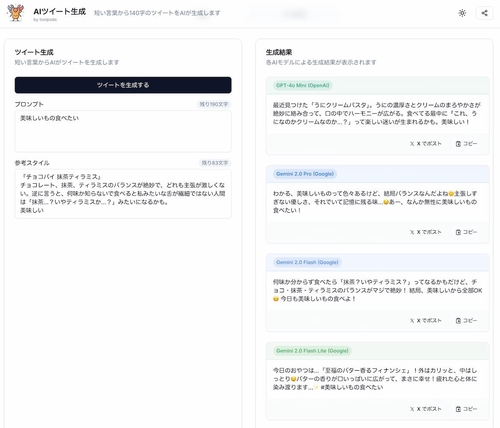
Task: Click the 生成結果 heading
Action: pos(279,52)
